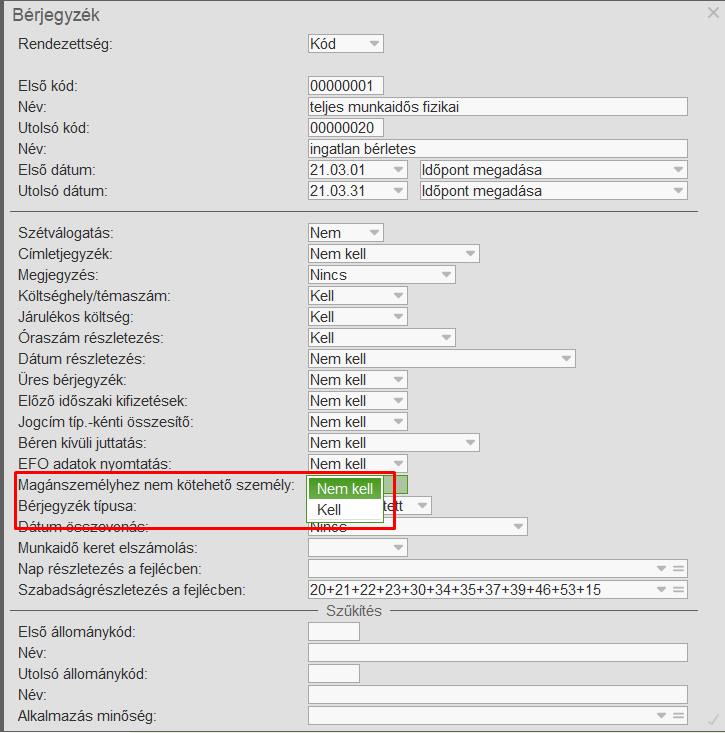The image size is (725, 733).
Task: Open the Címletjegyzék dropdown
Action: tap(394, 254)
